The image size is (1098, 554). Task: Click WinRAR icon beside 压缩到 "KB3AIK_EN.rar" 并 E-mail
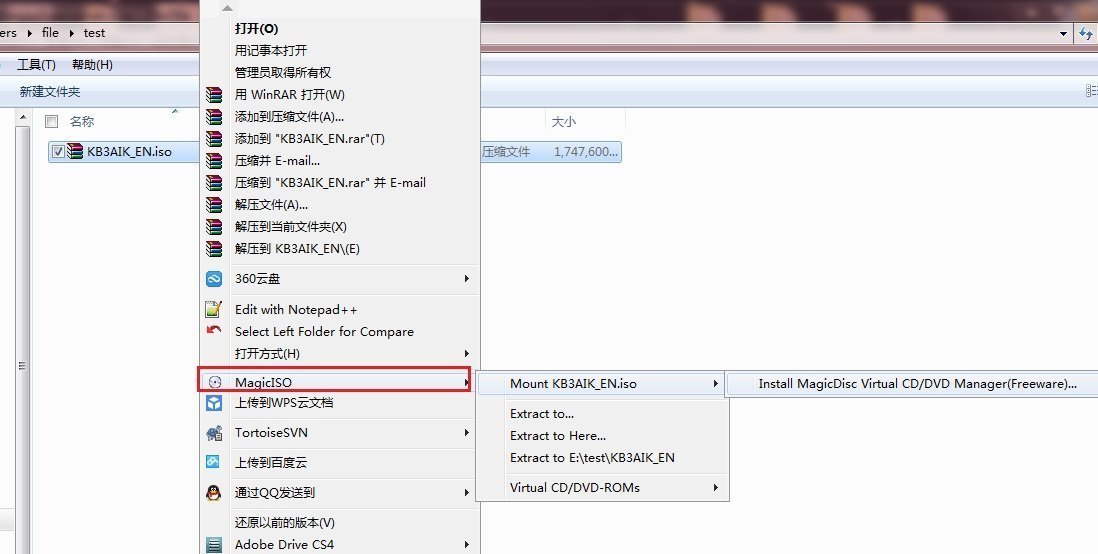click(x=214, y=183)
